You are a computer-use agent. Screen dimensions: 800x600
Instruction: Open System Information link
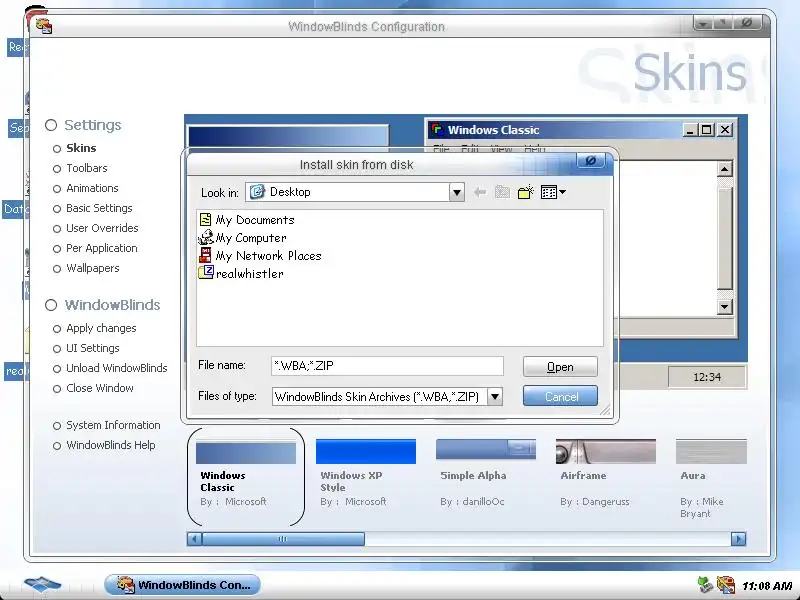point(113,425)
